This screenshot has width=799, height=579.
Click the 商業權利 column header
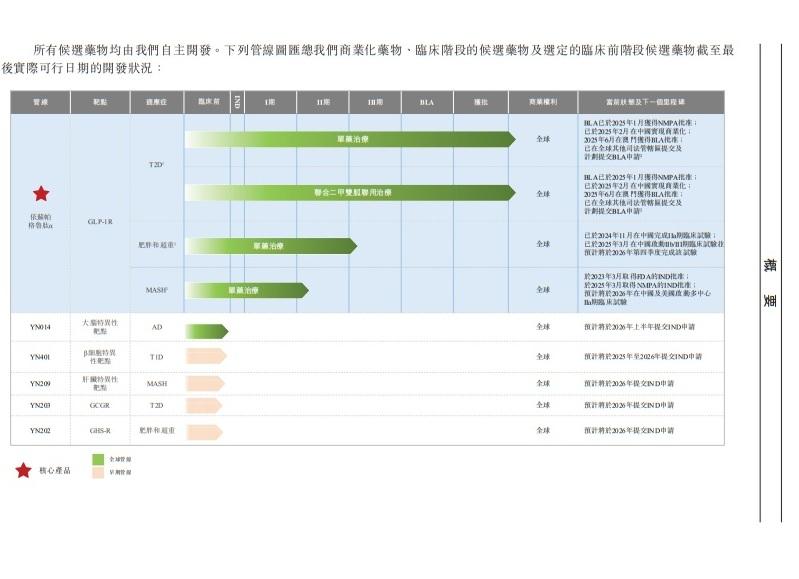(542, 102)
